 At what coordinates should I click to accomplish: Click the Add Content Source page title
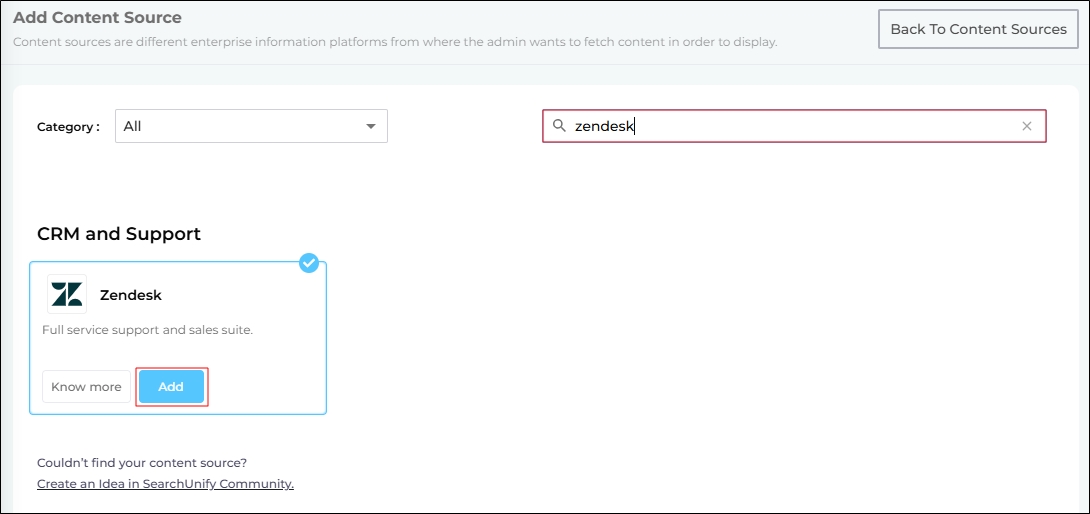pyautogui.click(x=97, y=17)
